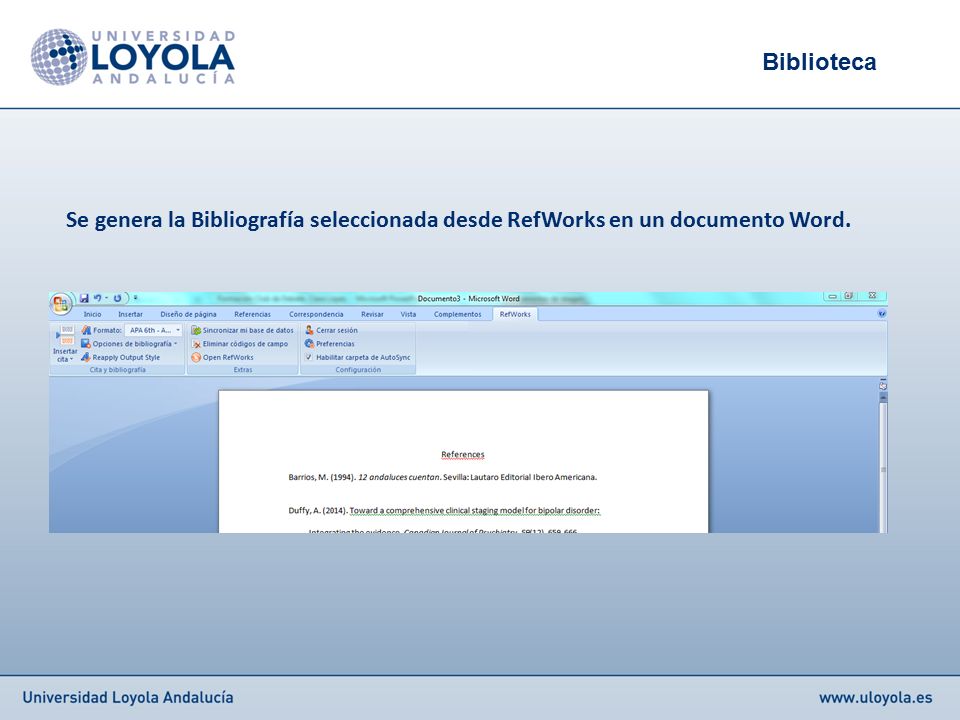Image resolution: width=960 pixels, height=720 pixels.
Task: Click the Sincronizar mi base de datos icon
Action: tap(196, 330)
